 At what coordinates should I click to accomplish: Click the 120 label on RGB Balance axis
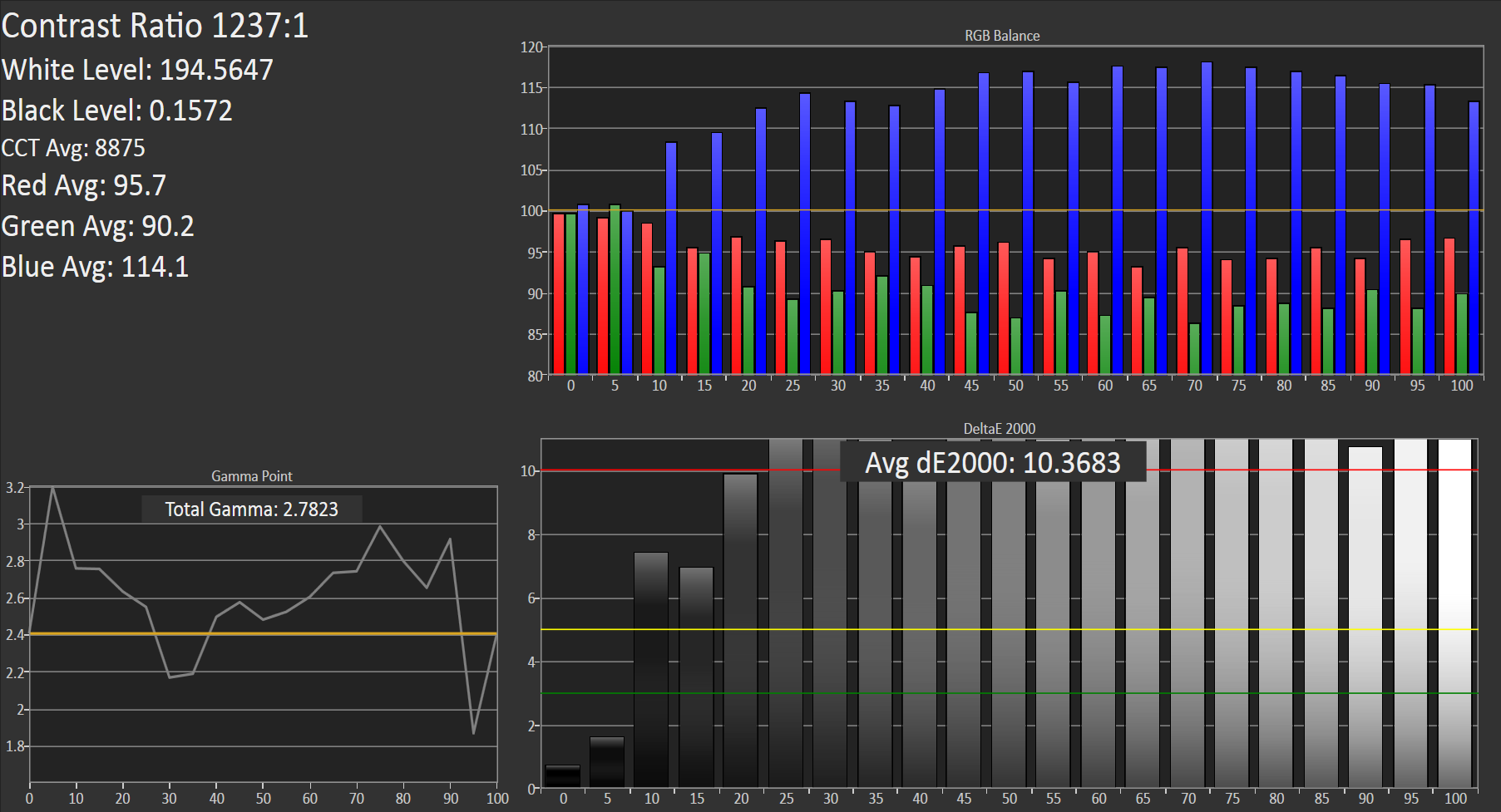[x=532, y=47]
